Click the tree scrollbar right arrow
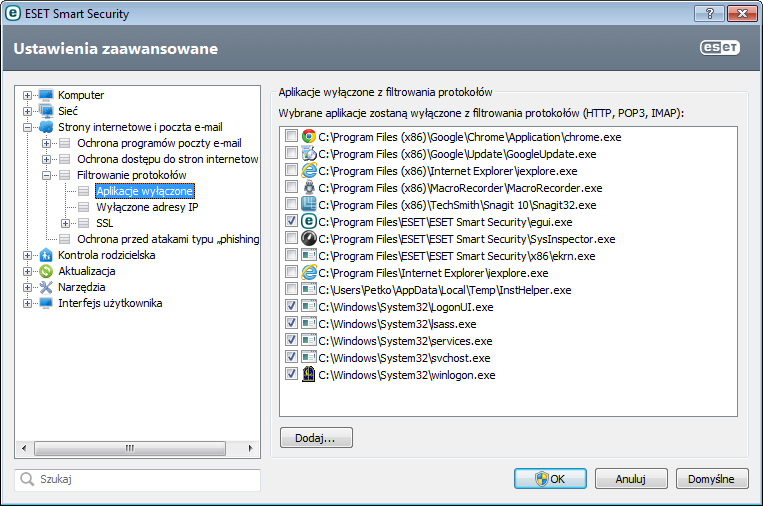 (x=251, y=448)
